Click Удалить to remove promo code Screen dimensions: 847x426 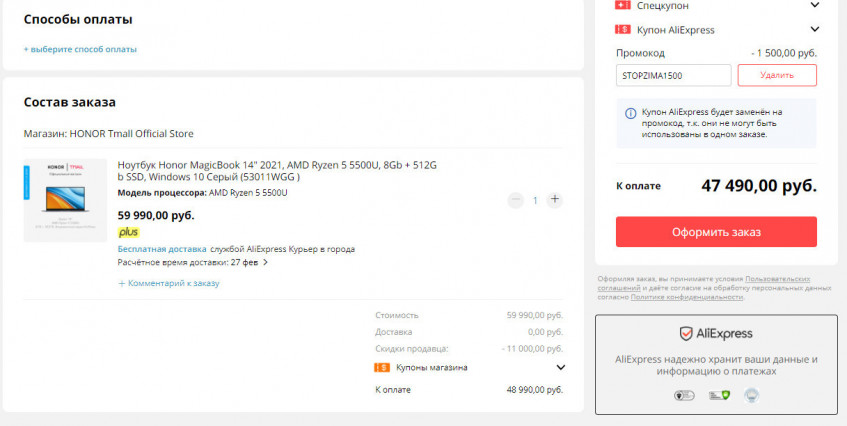click(x=777, y=75)
